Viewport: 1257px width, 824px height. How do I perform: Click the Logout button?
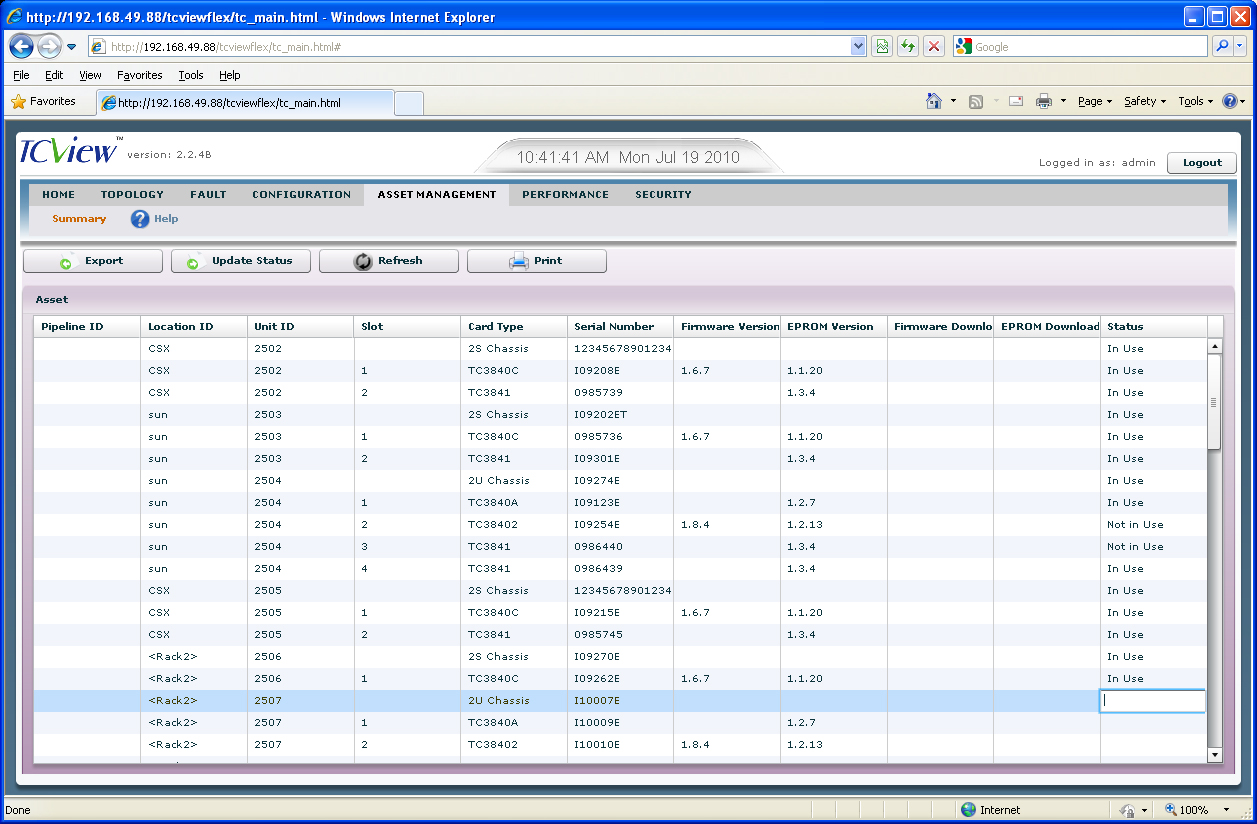(x=1202, y=163)
